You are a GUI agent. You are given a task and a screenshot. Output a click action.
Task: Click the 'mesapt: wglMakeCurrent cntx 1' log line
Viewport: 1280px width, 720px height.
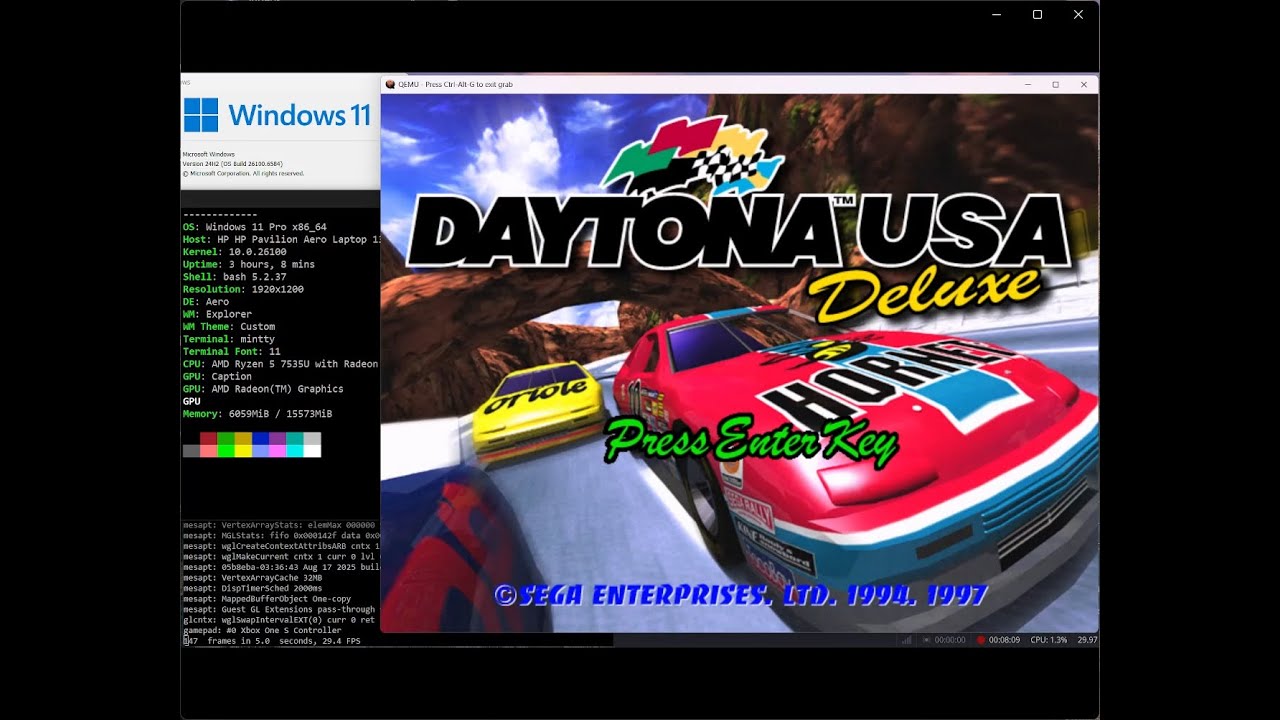pyautogui.click(x=279, y=557)
